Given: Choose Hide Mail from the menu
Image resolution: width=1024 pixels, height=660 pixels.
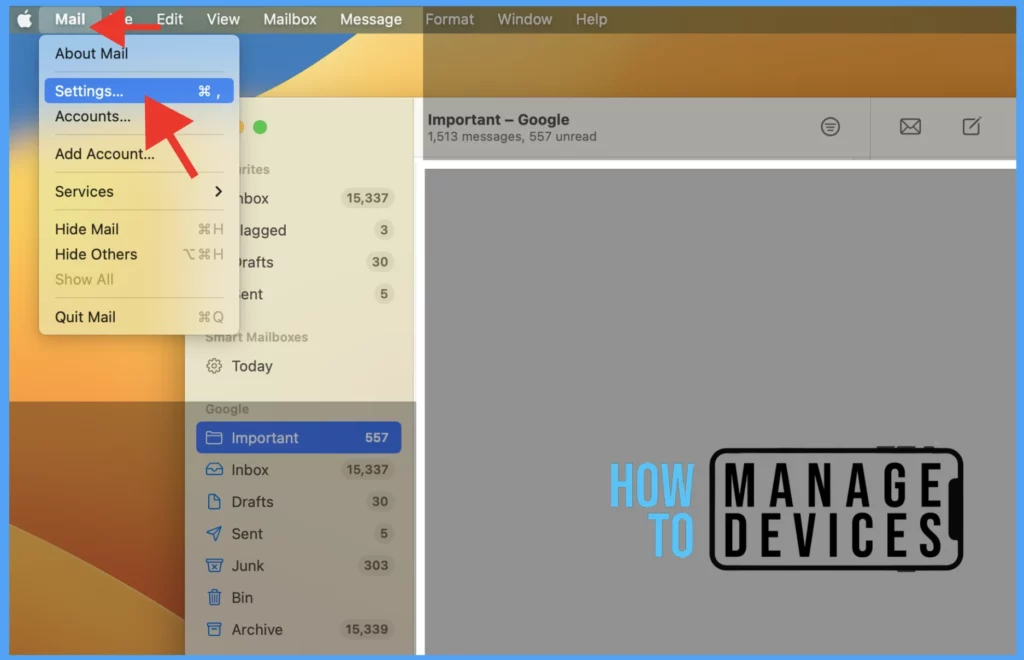Looking at the screenshot, I should tap(139, 229).
